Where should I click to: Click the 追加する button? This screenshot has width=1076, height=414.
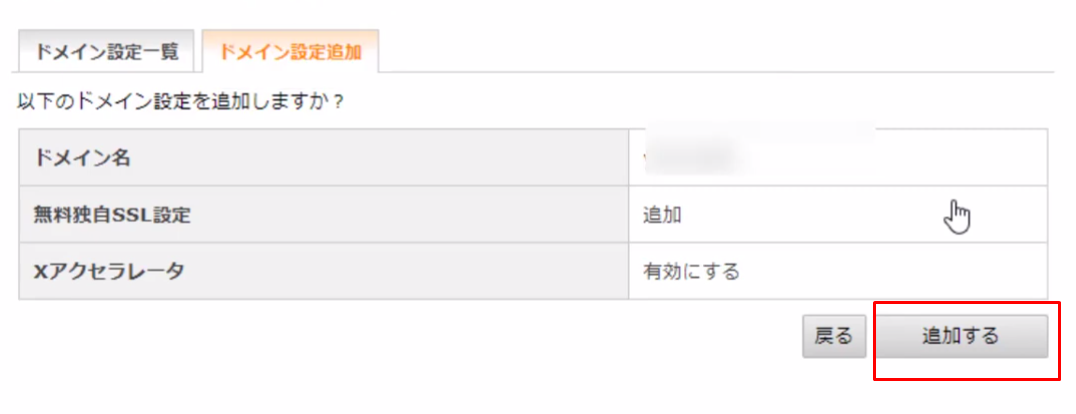[x=960, y=336]
